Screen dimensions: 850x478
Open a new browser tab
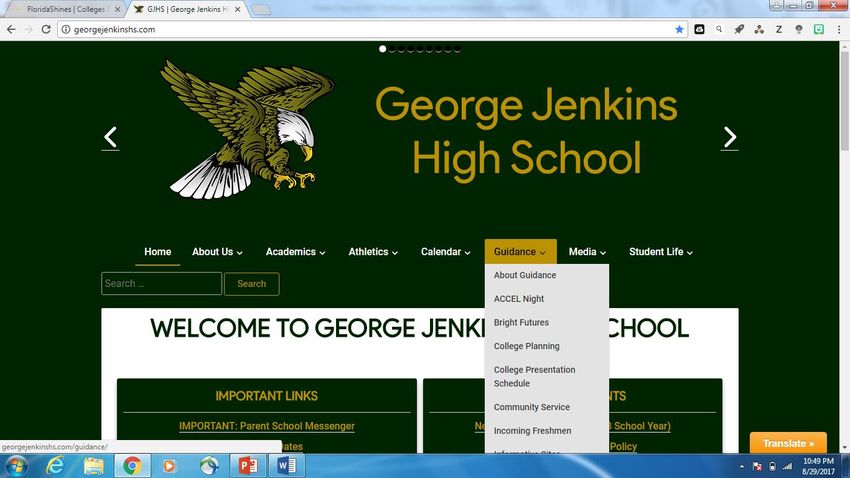click(x=261, y=10)
